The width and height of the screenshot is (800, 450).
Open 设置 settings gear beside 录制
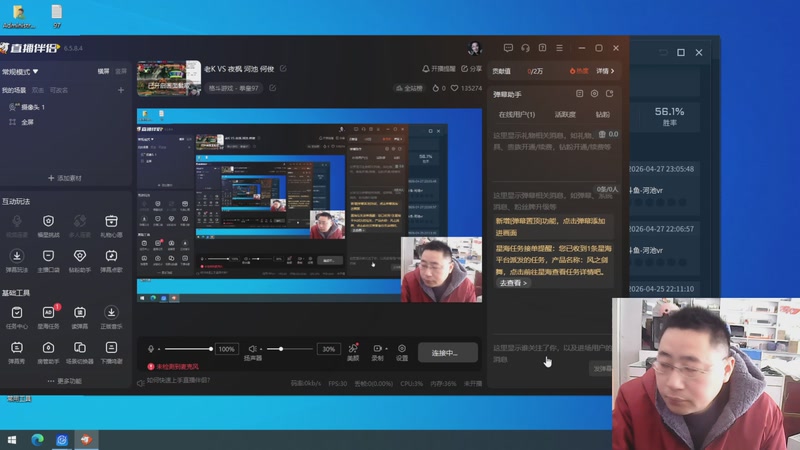[x=402, y=352]
